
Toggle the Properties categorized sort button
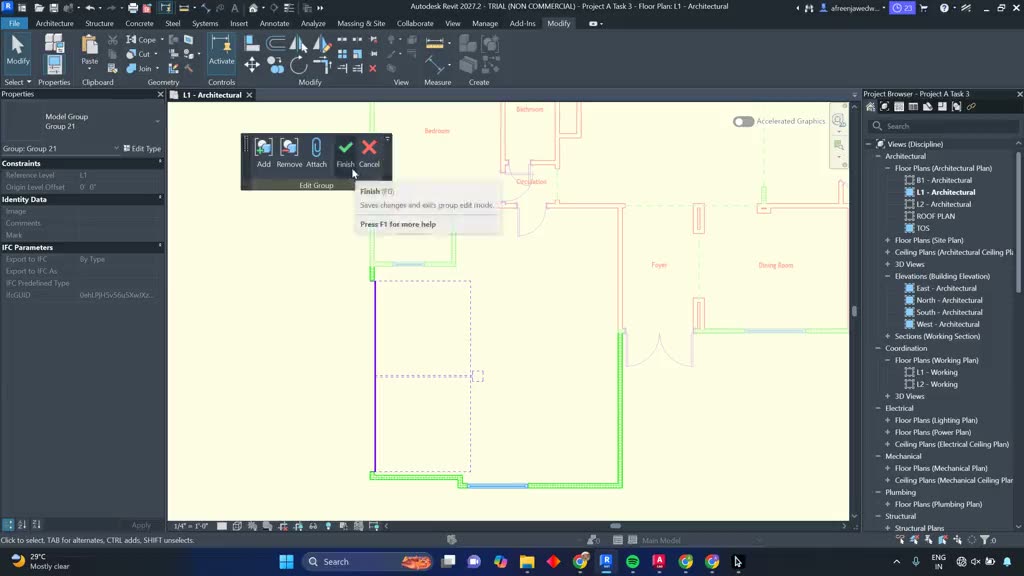pos(8,524)
